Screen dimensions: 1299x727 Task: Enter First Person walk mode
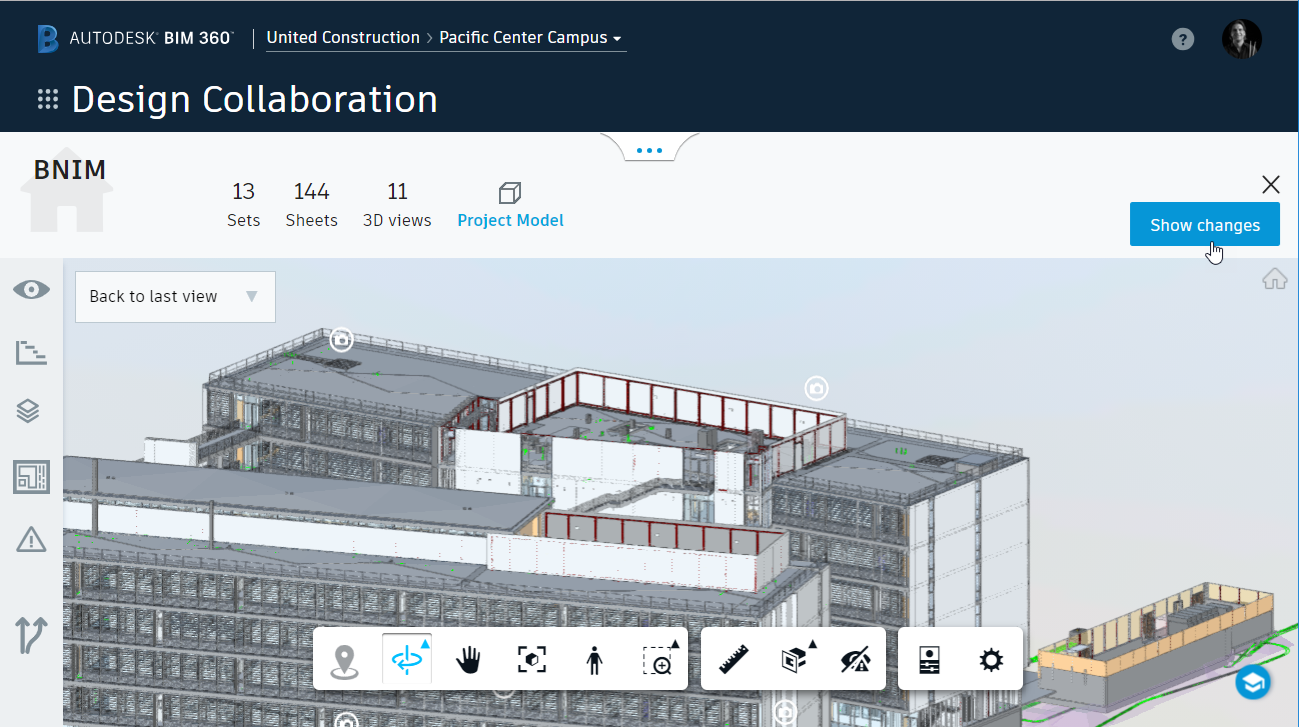click(593, 659)
